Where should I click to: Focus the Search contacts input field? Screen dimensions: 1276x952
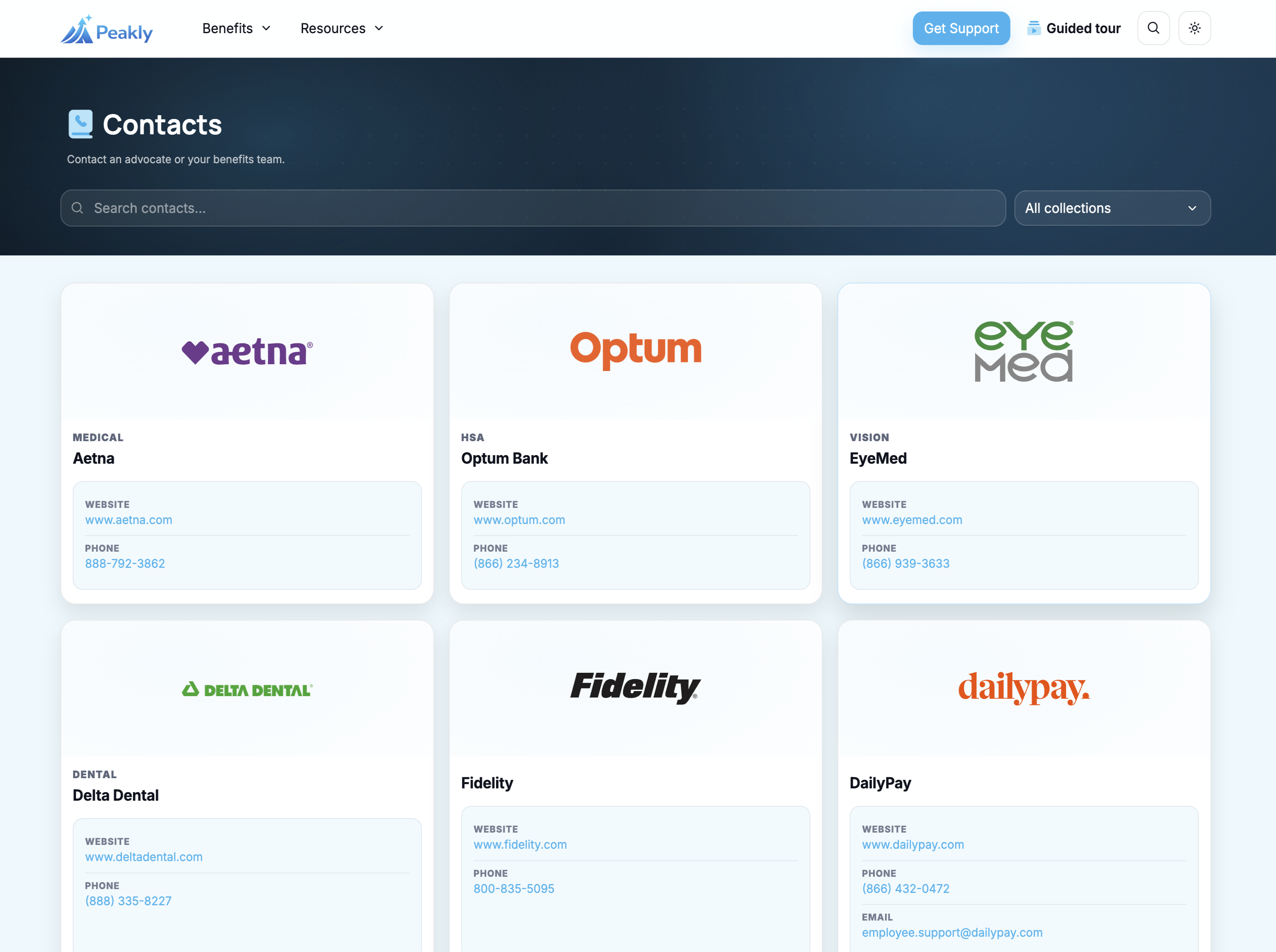click(533, 208)
